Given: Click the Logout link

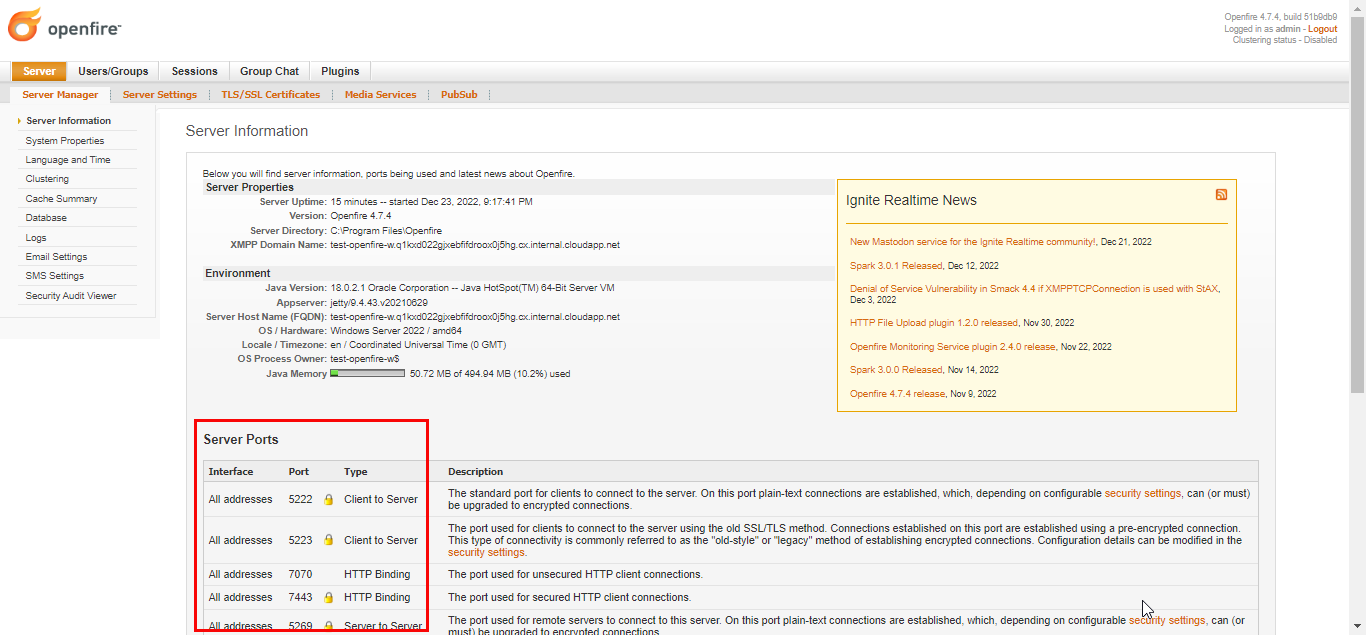Looking at the screenshot, I should coord(1322,29).
